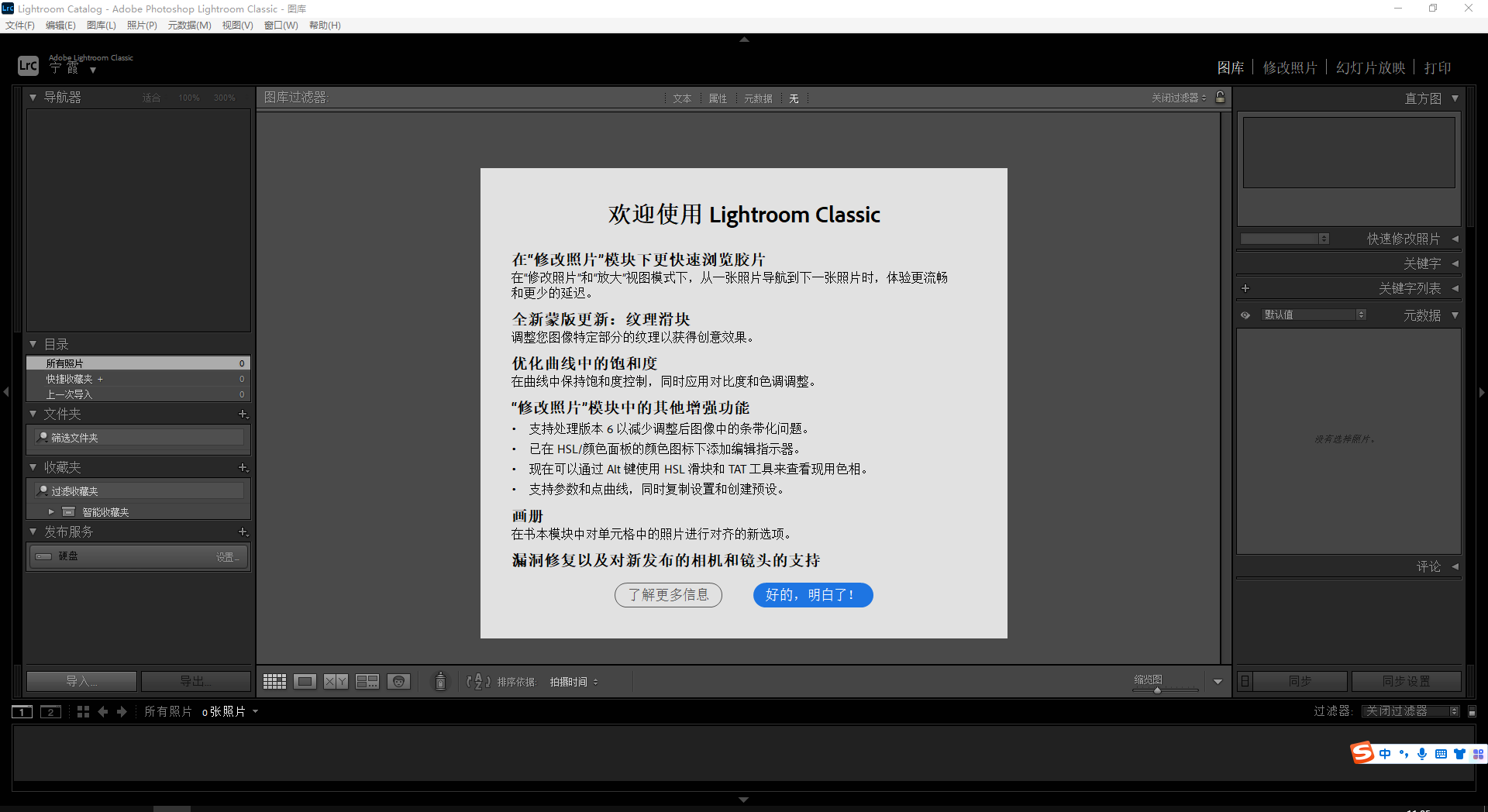Collapse the 文件夹 panel
This screenshot has height=812, width=1488.
[x=33, y=415]
